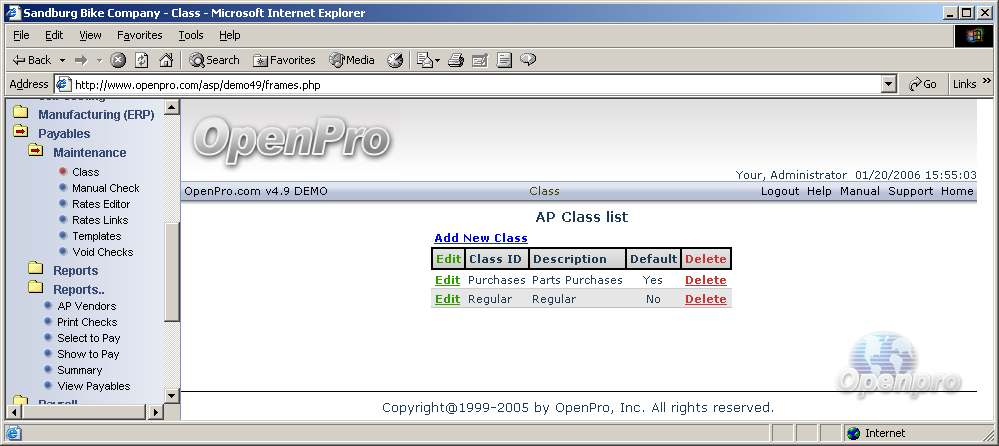The image size is (999, 446).
Task: Open the Search toolbar button
Action: point(214,60)
